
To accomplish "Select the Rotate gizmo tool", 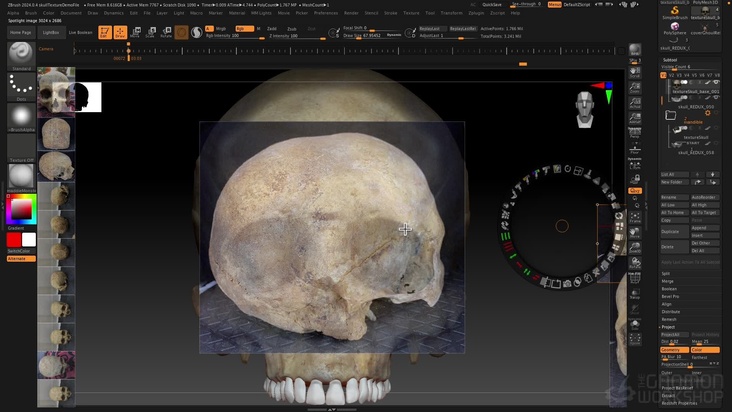I will (x=166, y=32).
